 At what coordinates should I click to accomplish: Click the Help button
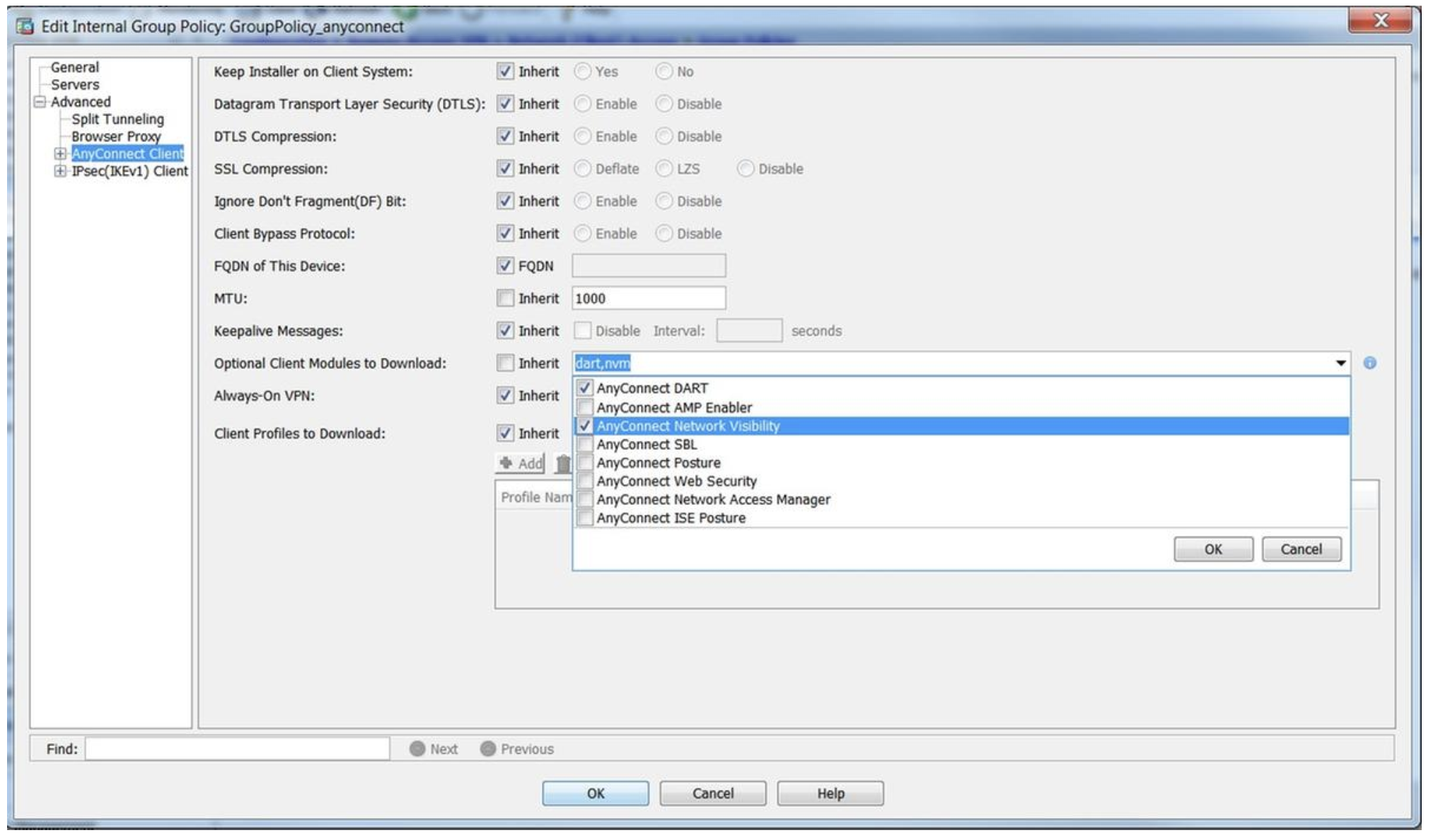831,793
